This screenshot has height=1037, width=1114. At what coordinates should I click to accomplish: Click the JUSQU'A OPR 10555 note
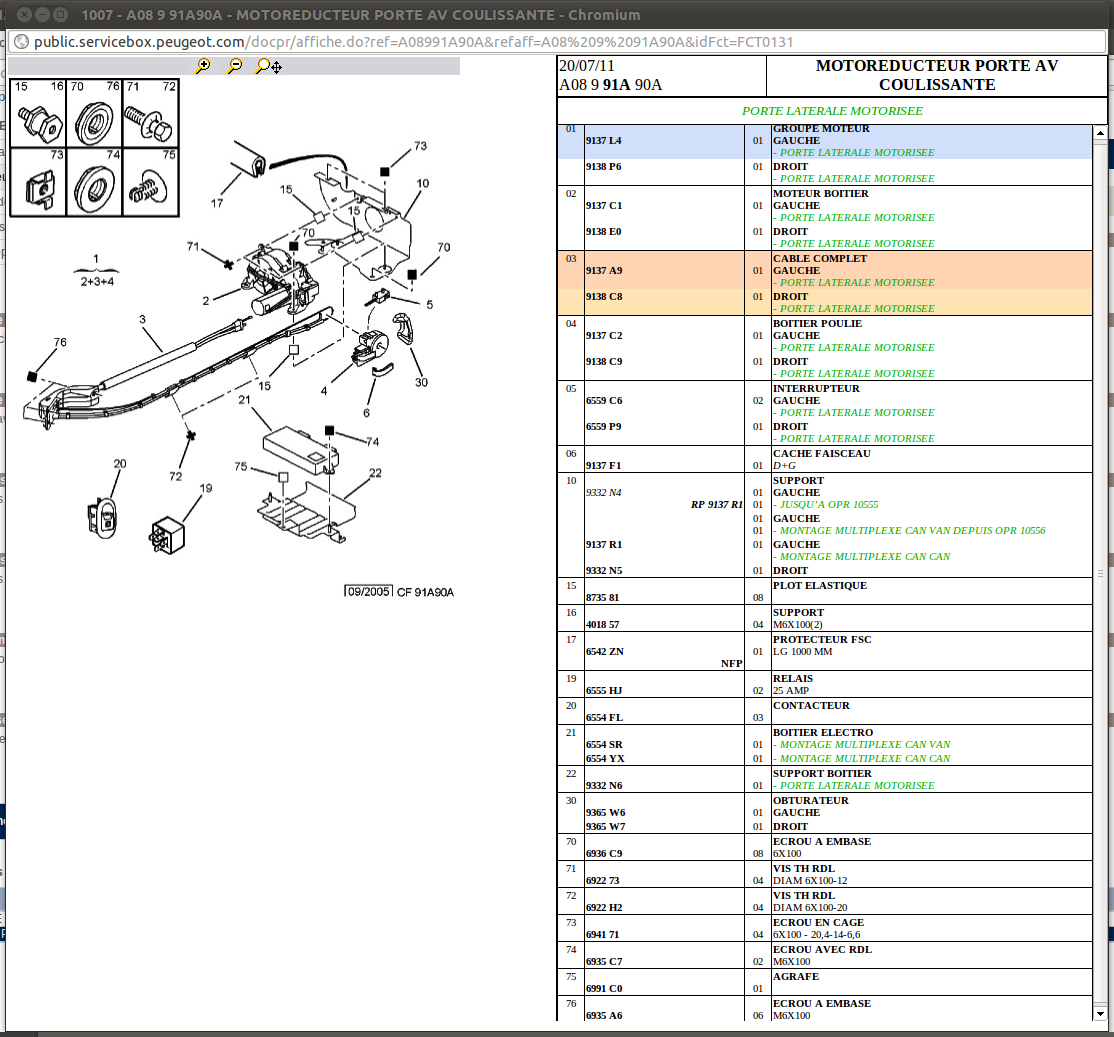[828, 505]
